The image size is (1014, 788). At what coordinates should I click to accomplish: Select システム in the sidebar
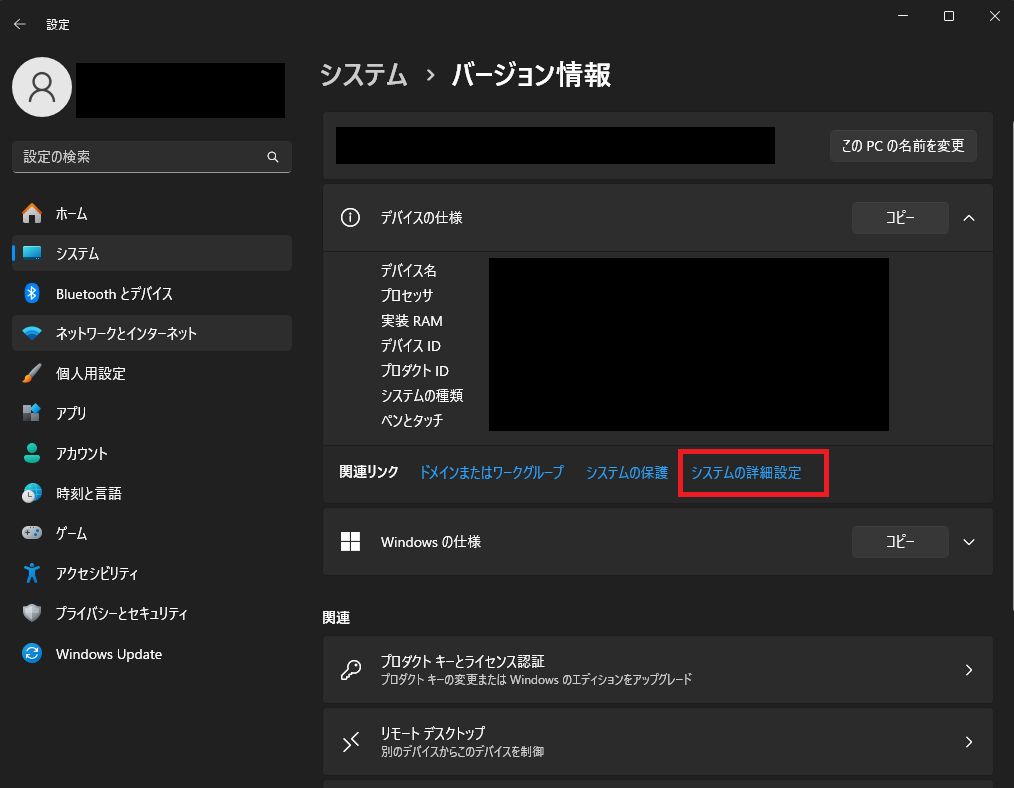(152, 253)
